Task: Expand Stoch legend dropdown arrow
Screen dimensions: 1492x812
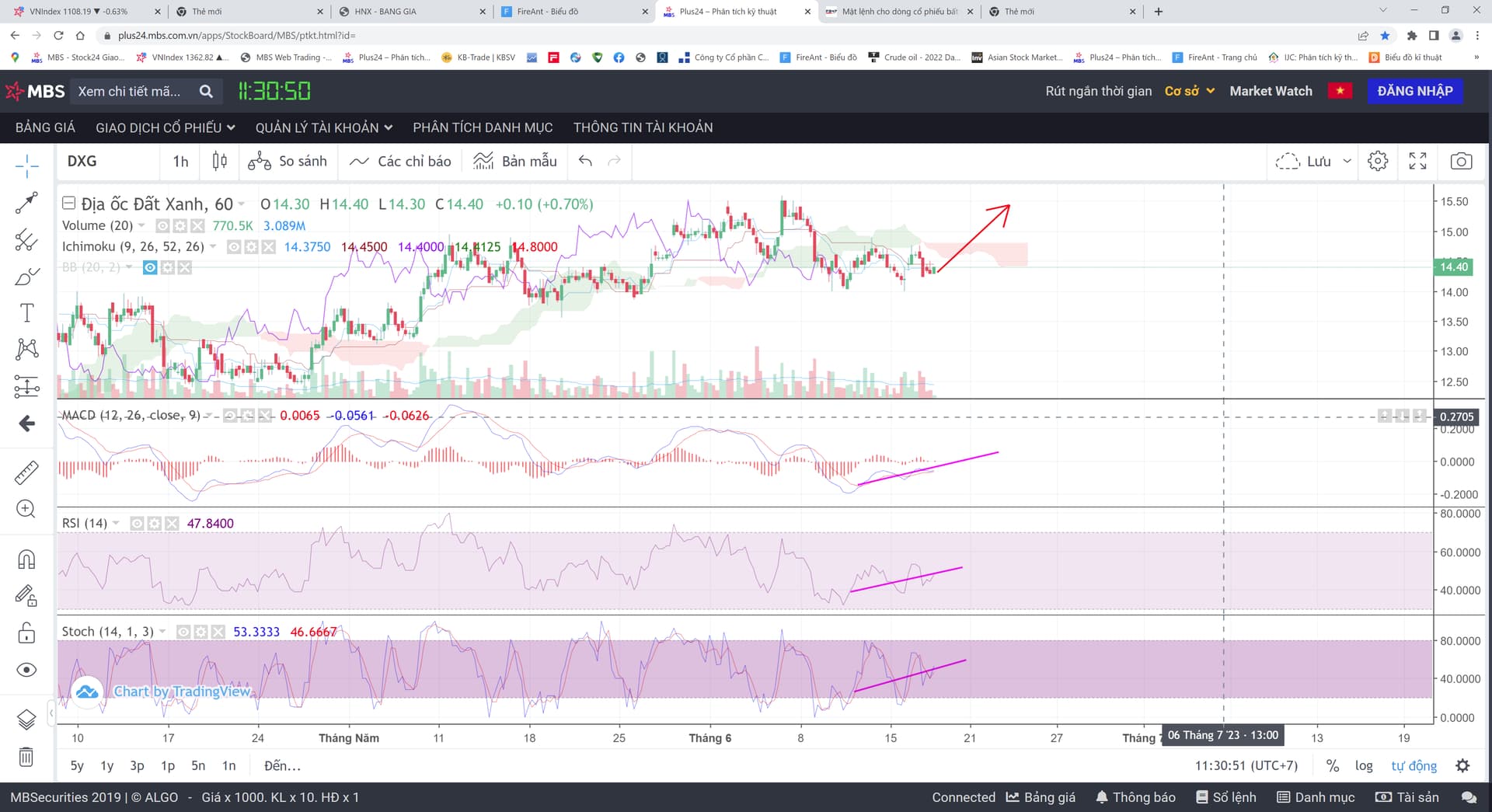Action: click(x=162, y=632)
